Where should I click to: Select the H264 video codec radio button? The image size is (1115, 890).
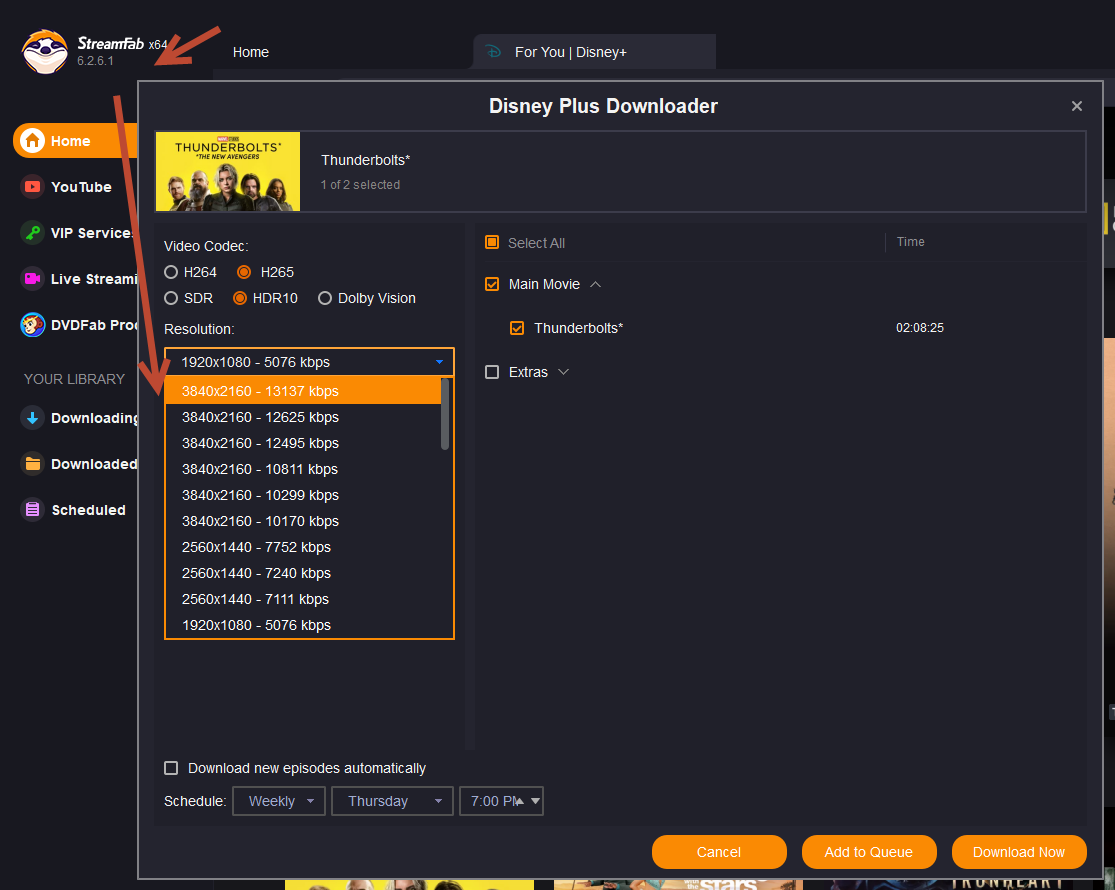[172, 272]
